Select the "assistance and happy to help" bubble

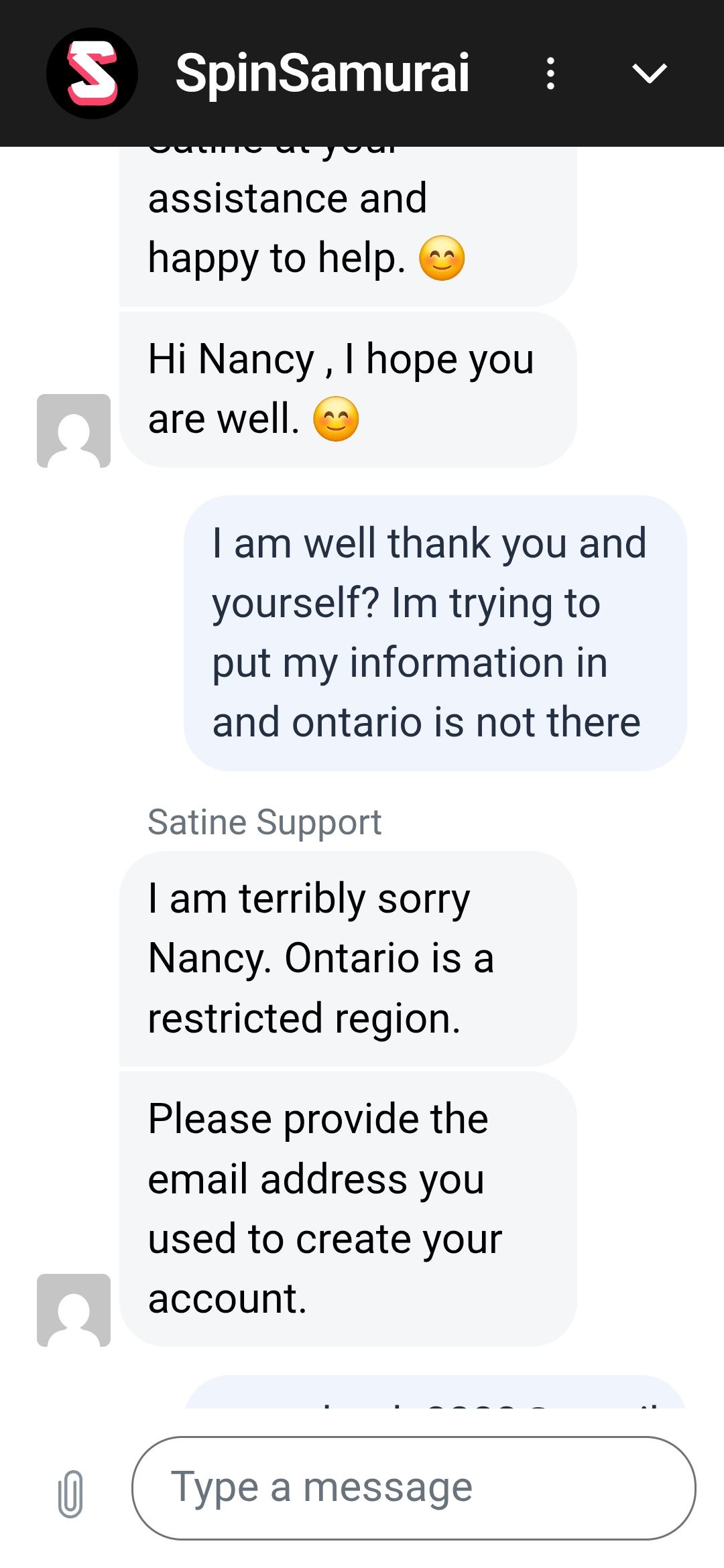tap(347, 228)
